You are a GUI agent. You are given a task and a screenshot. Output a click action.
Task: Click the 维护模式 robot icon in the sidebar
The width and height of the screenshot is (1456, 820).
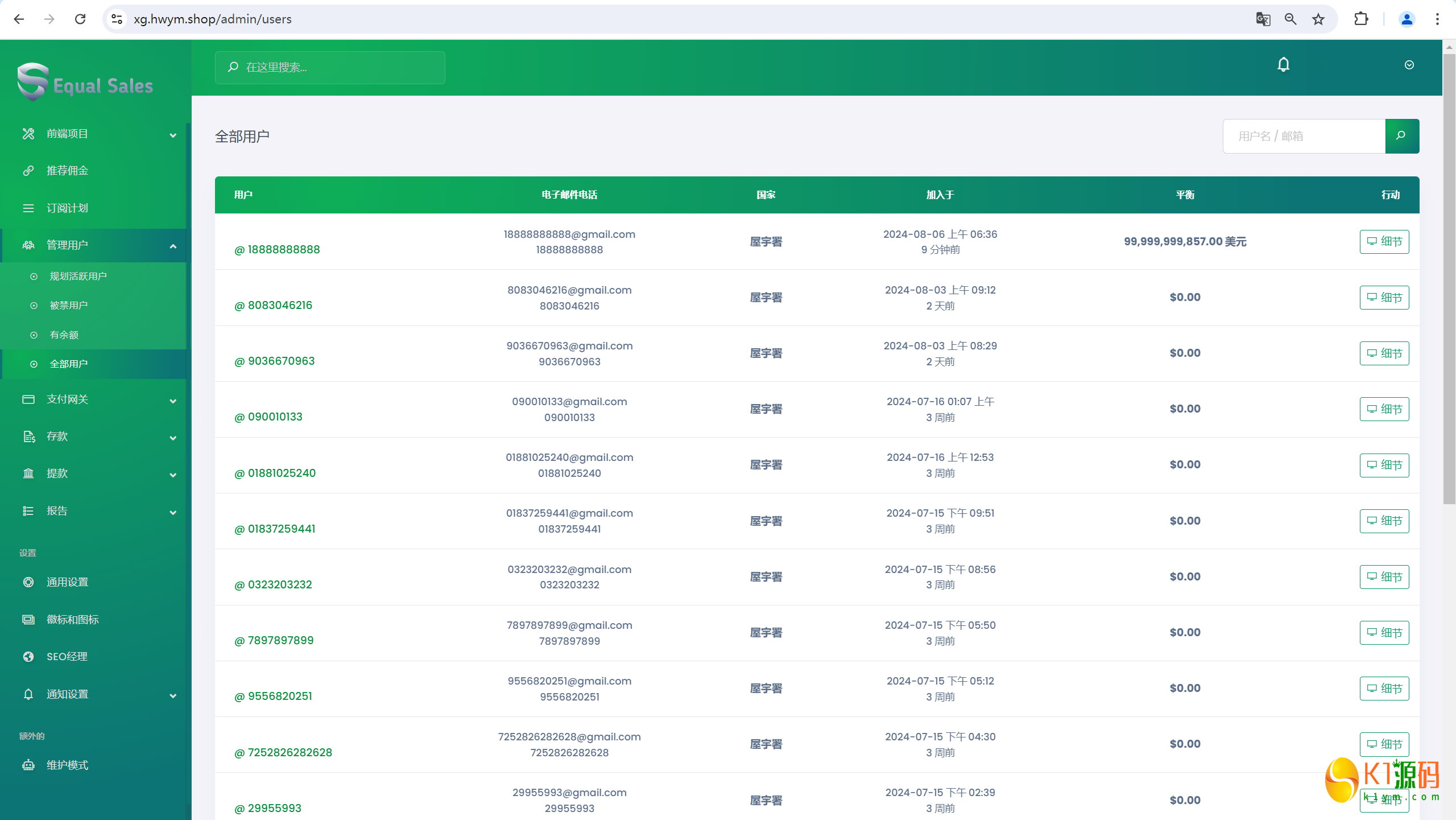[x=28, y=765]
